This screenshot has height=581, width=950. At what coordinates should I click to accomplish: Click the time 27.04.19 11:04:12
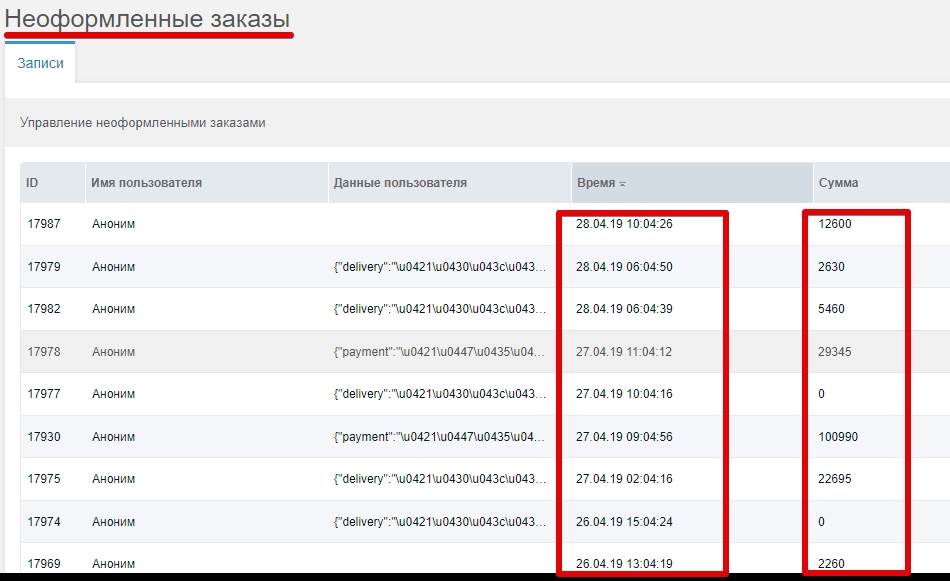(624, 351)
